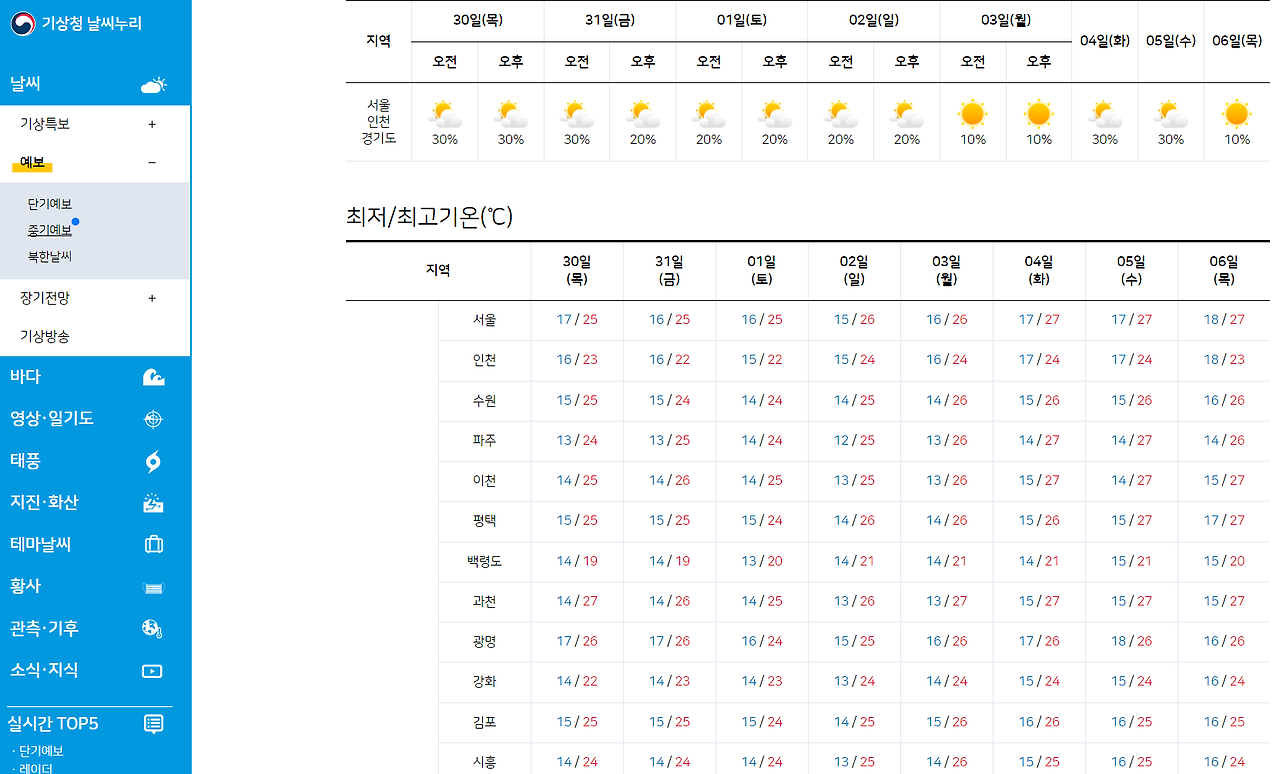Click the 02일(일) 오후 partly cloudy icon
Screen dimensions: 1280x774
[x=907, y=114]
